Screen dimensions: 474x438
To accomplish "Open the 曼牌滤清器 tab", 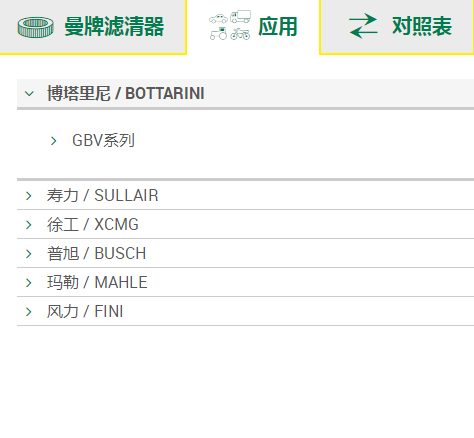I will coord(93,26).
